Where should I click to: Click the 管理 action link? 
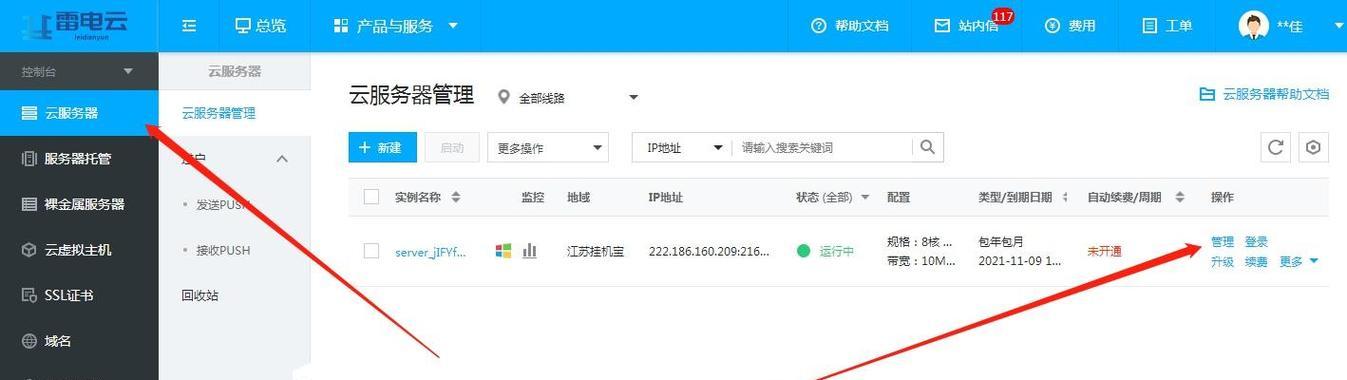click(1222, 241)
